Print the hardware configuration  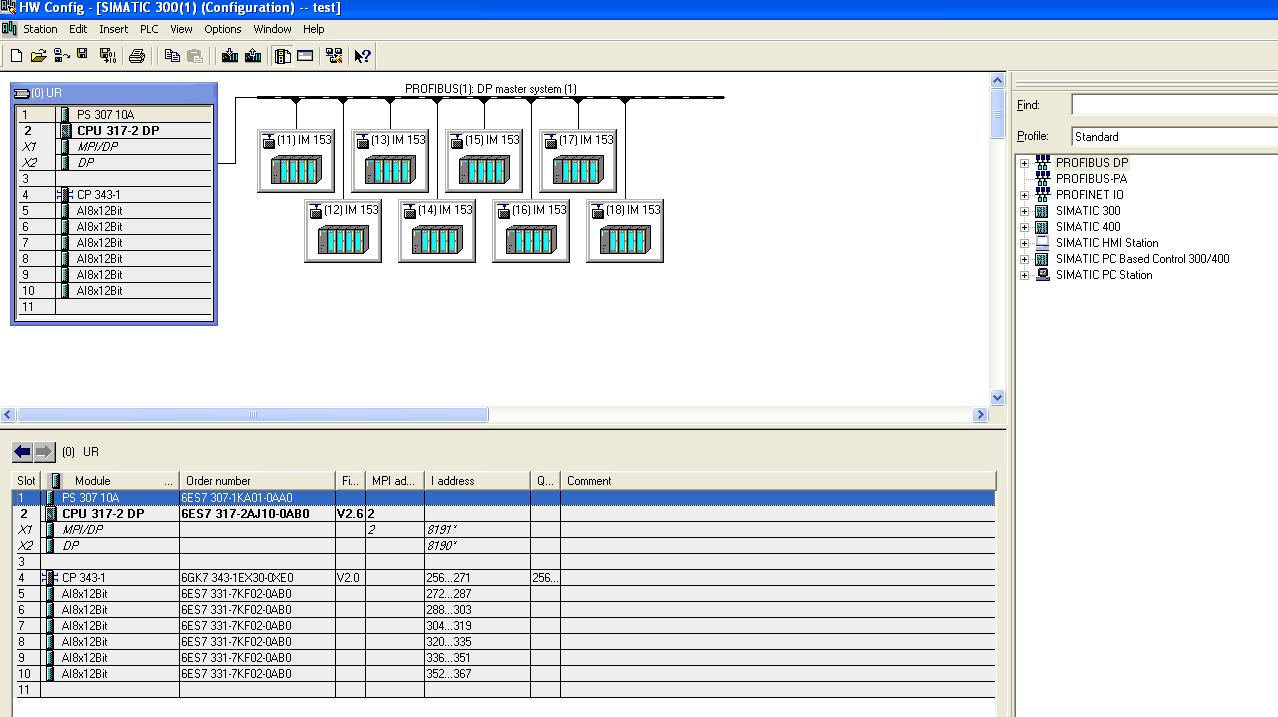pyautogui.click(x=137, y=56)
